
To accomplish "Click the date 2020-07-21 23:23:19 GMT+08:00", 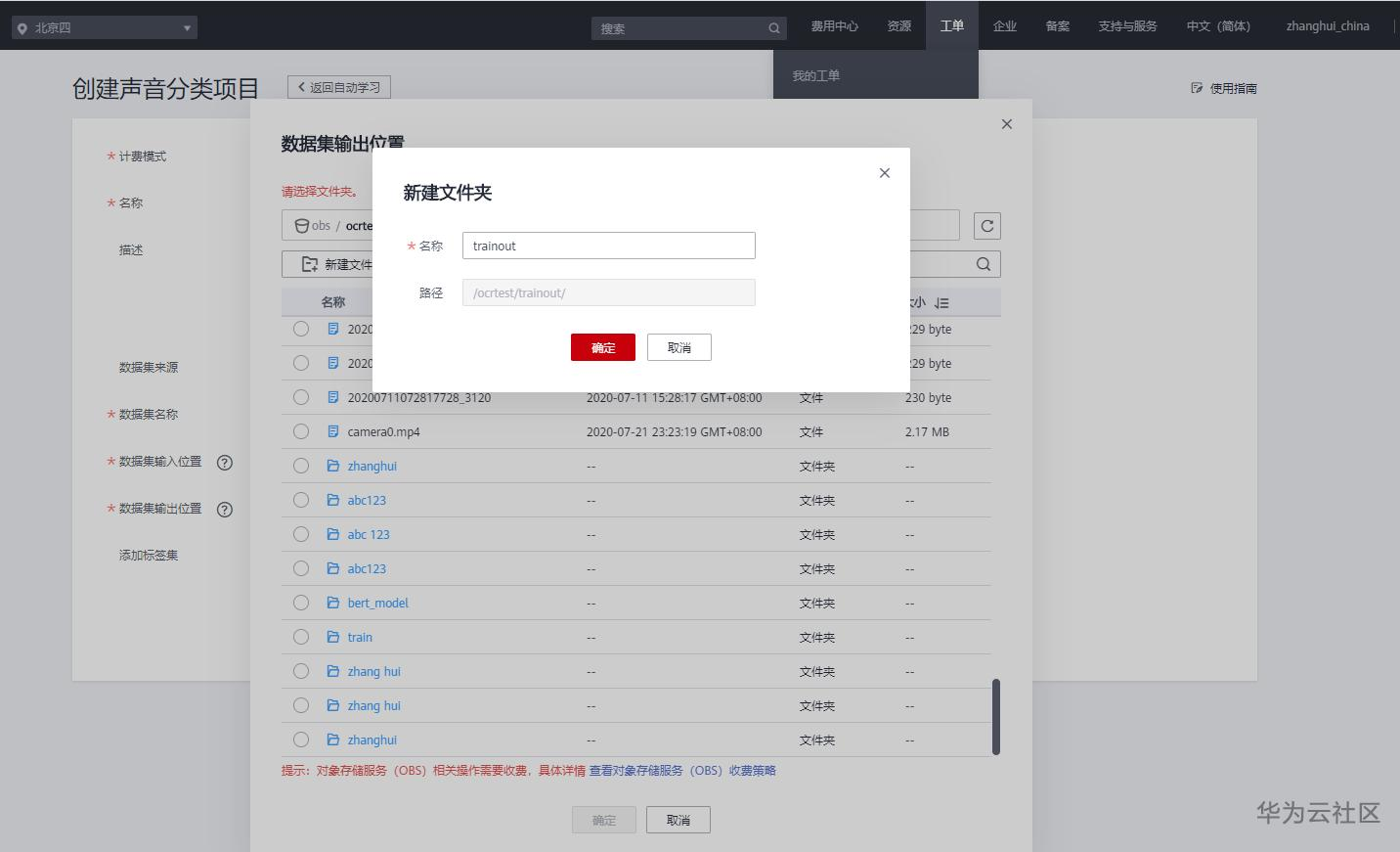I will coord(675,431).
